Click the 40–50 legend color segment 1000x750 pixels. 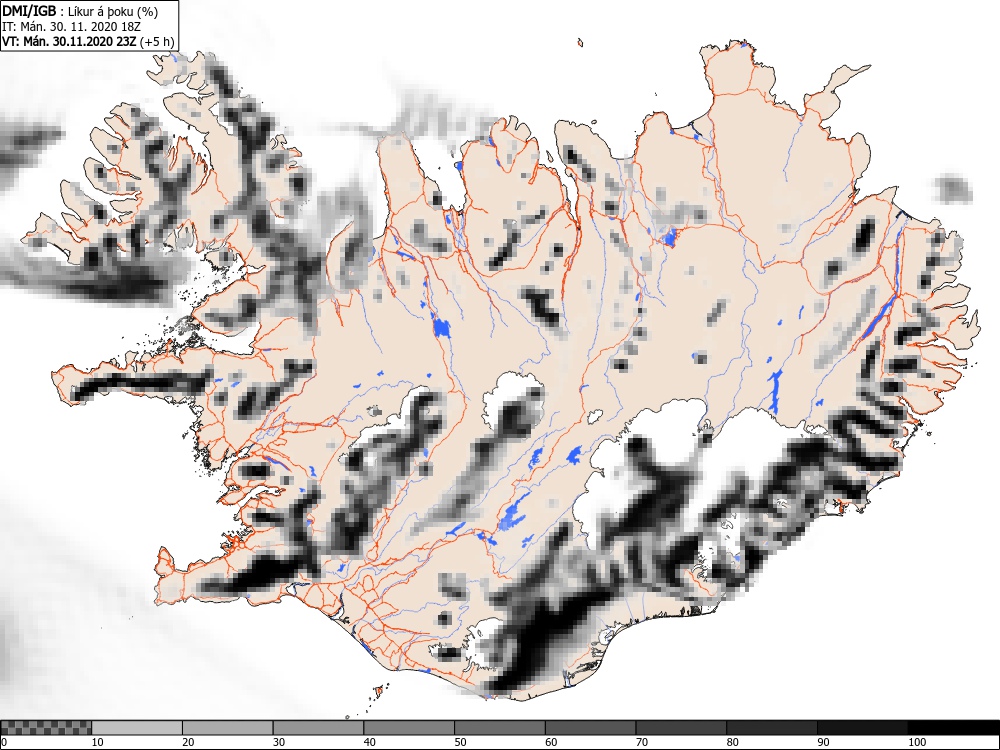(409, 728)
